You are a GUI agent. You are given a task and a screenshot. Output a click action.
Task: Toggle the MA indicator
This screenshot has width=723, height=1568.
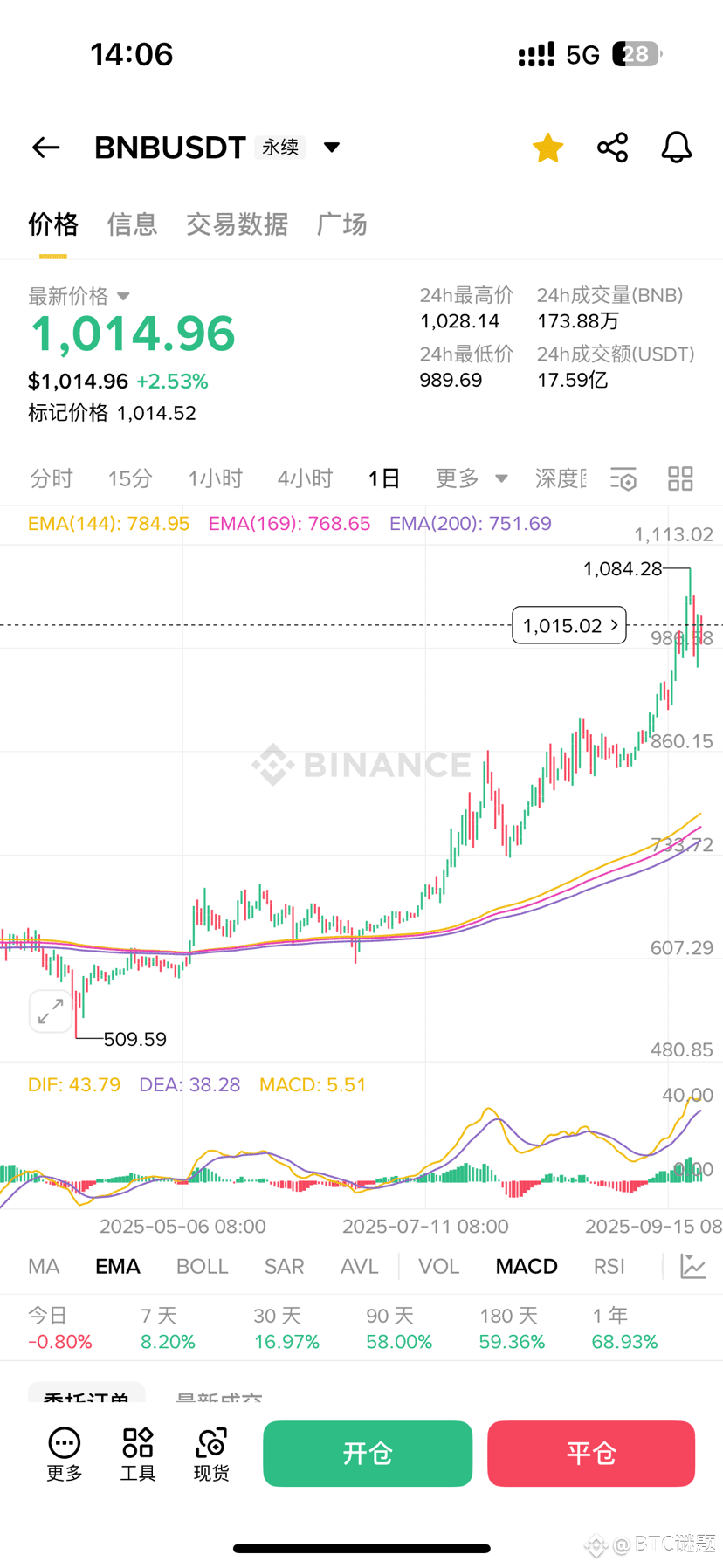click(x=44, y=1266)
